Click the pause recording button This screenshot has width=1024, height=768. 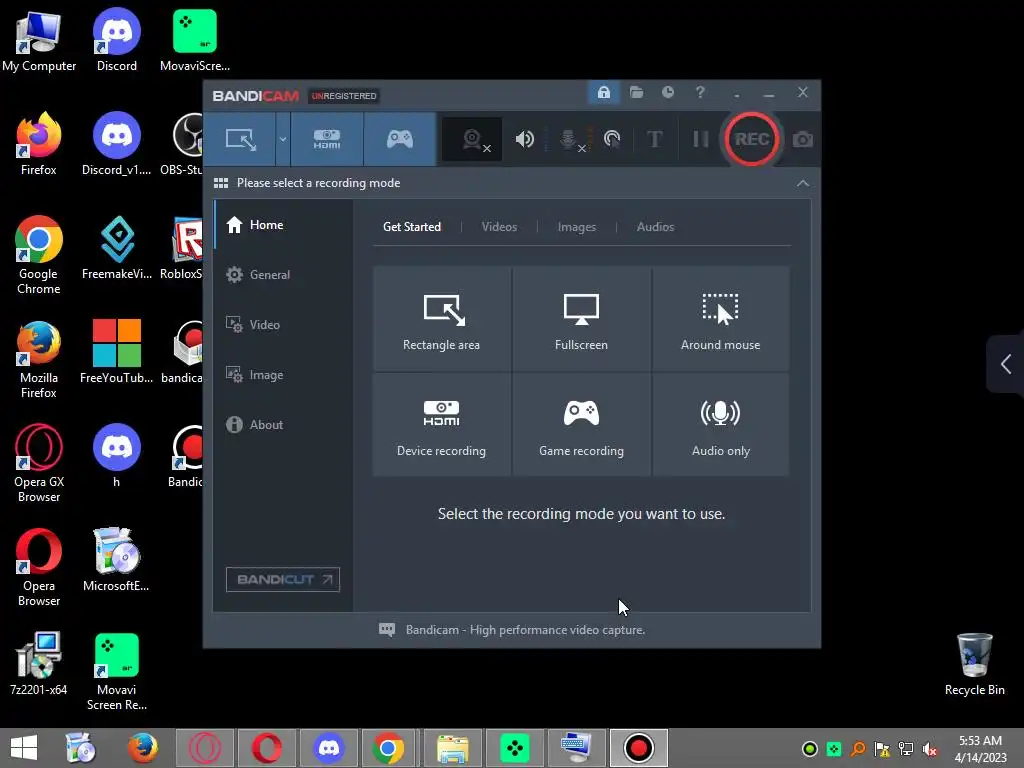click(700, 139)
